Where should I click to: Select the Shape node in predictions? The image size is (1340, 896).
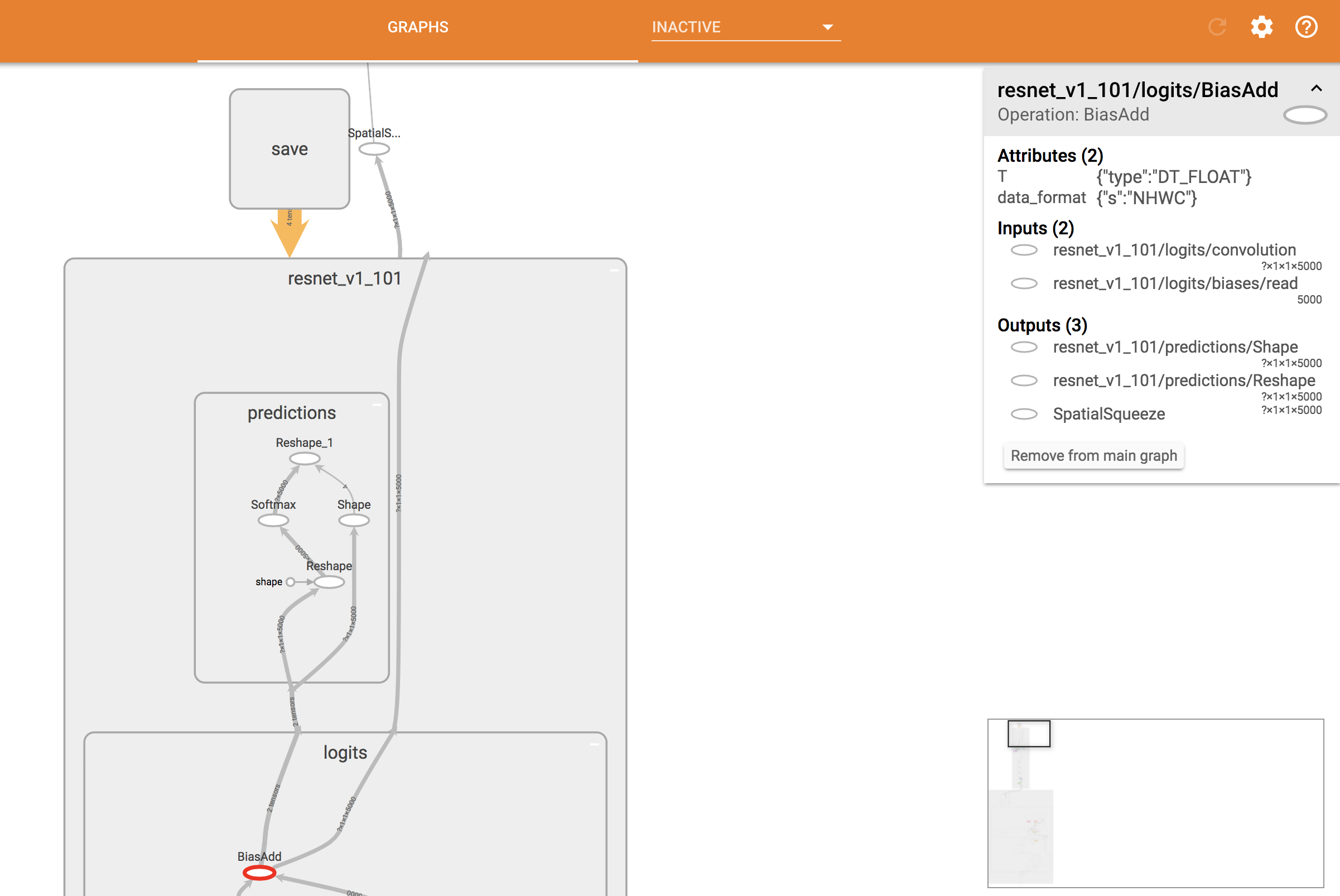(354, 521)
